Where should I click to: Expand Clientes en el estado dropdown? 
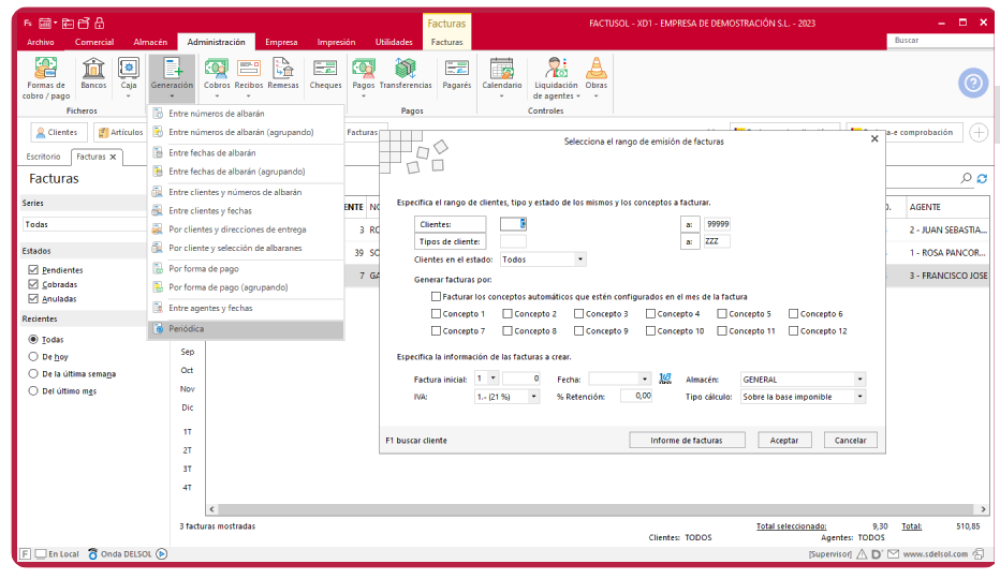pyautogui.click(x=580, y=260)
